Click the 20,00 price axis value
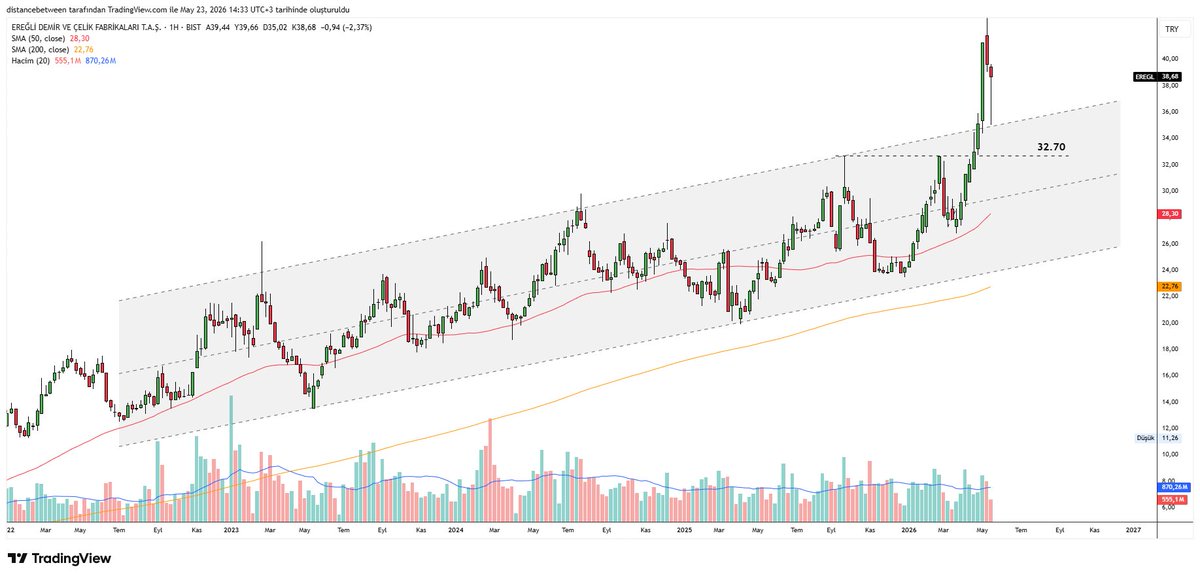Screen dimensions: 1200x578 (1170, 322)
